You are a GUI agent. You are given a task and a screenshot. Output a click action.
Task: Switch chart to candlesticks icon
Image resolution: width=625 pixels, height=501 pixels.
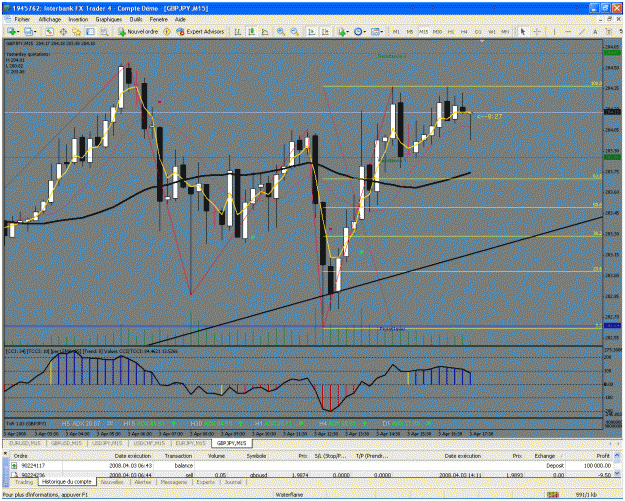coord(251,31)
